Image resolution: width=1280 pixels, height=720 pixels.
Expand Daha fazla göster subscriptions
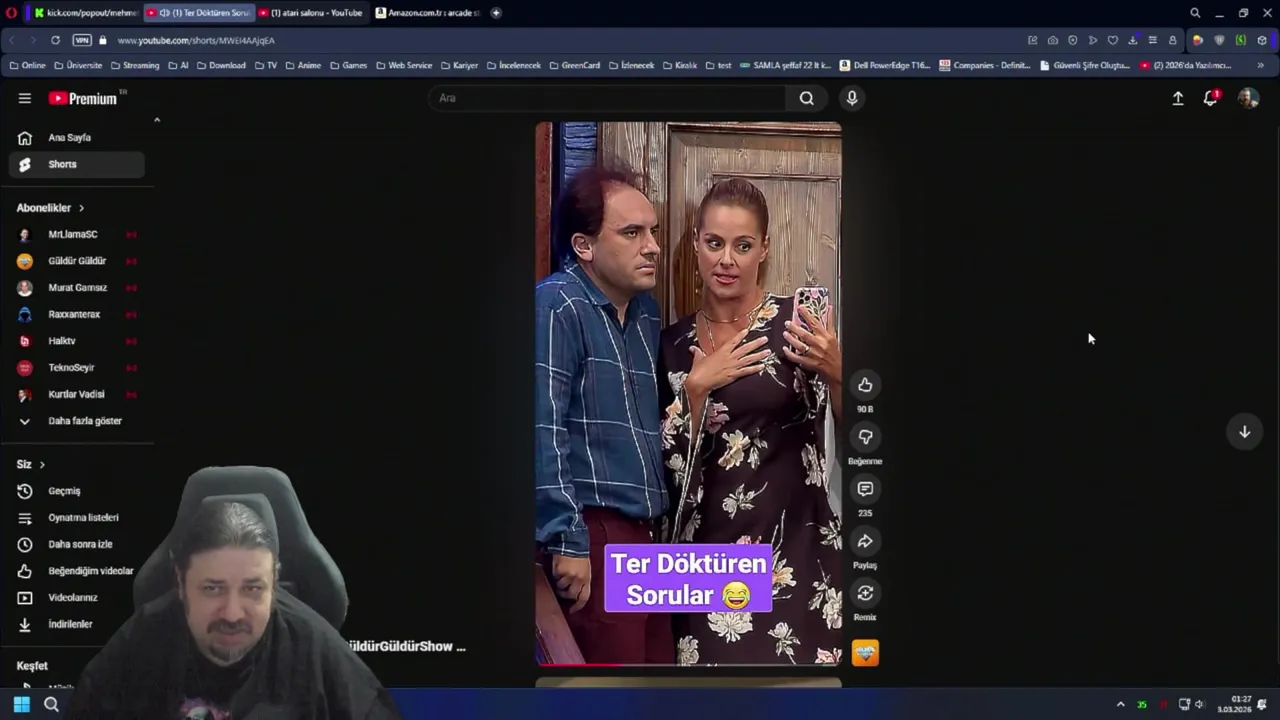coord(77,421)
